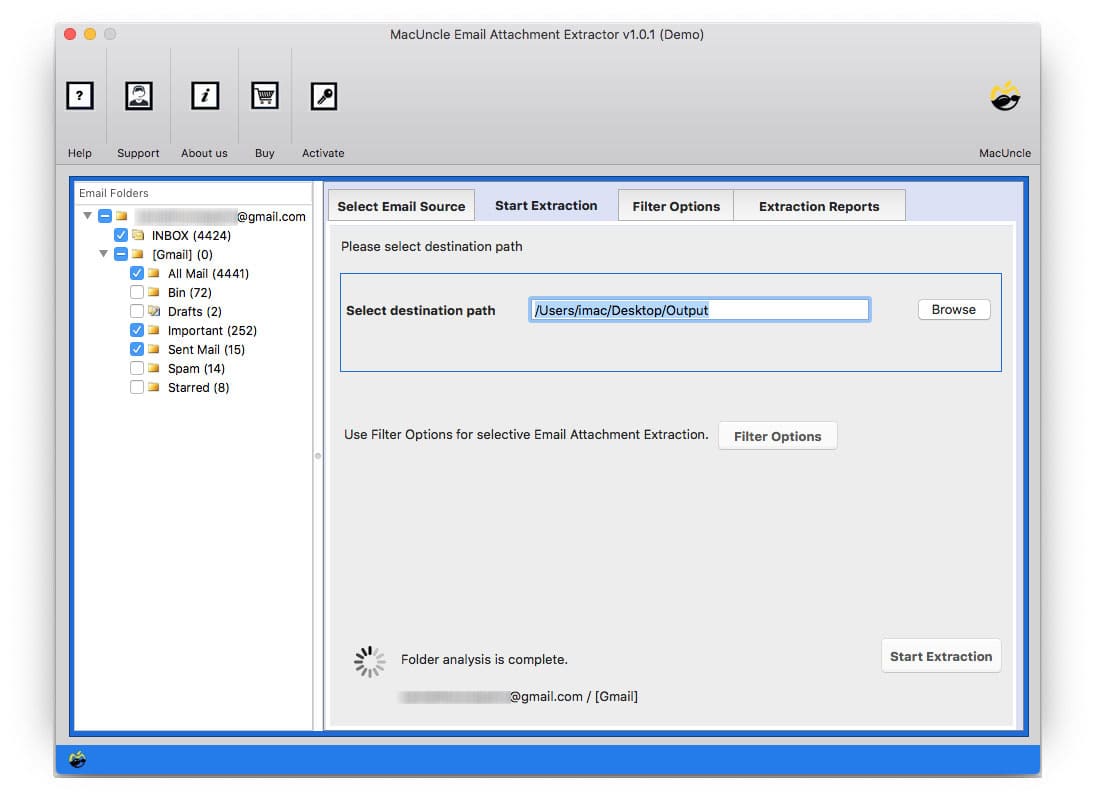Open the Activate license dialog
Screen dimensions: 1096x799
323,96
